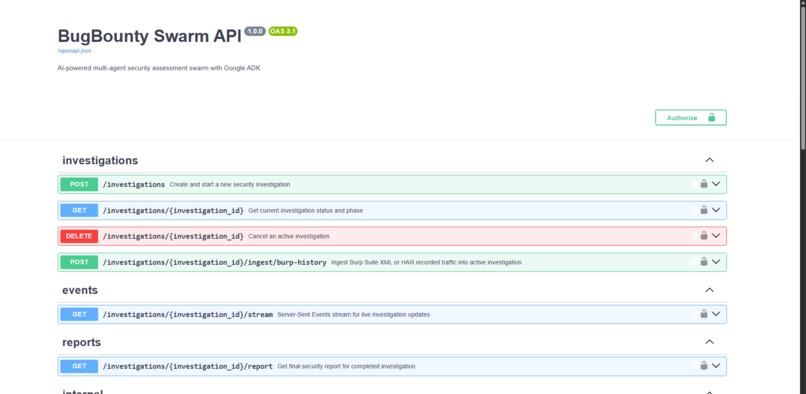This screenshot has width=806, height=394.
Task: Click the investigations tag heading
Action: coord(100,160)
